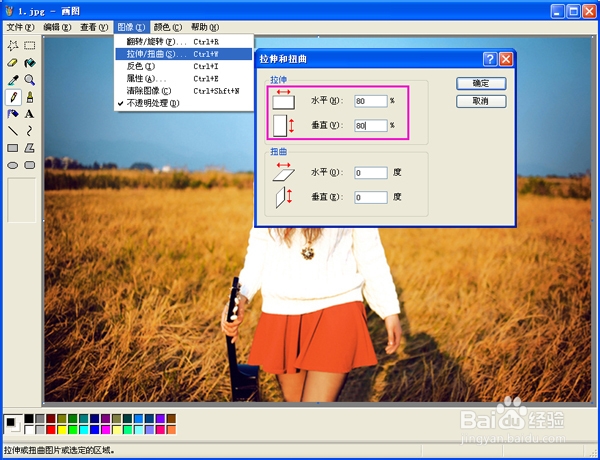The image size is (600, 460).
Task: Click the skew 垂直 degrees field
Action: pos(370,197)
